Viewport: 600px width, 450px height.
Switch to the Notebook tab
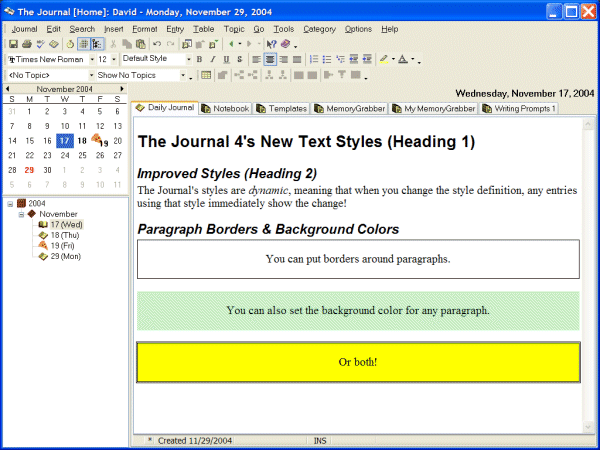[x=225, y=108]
